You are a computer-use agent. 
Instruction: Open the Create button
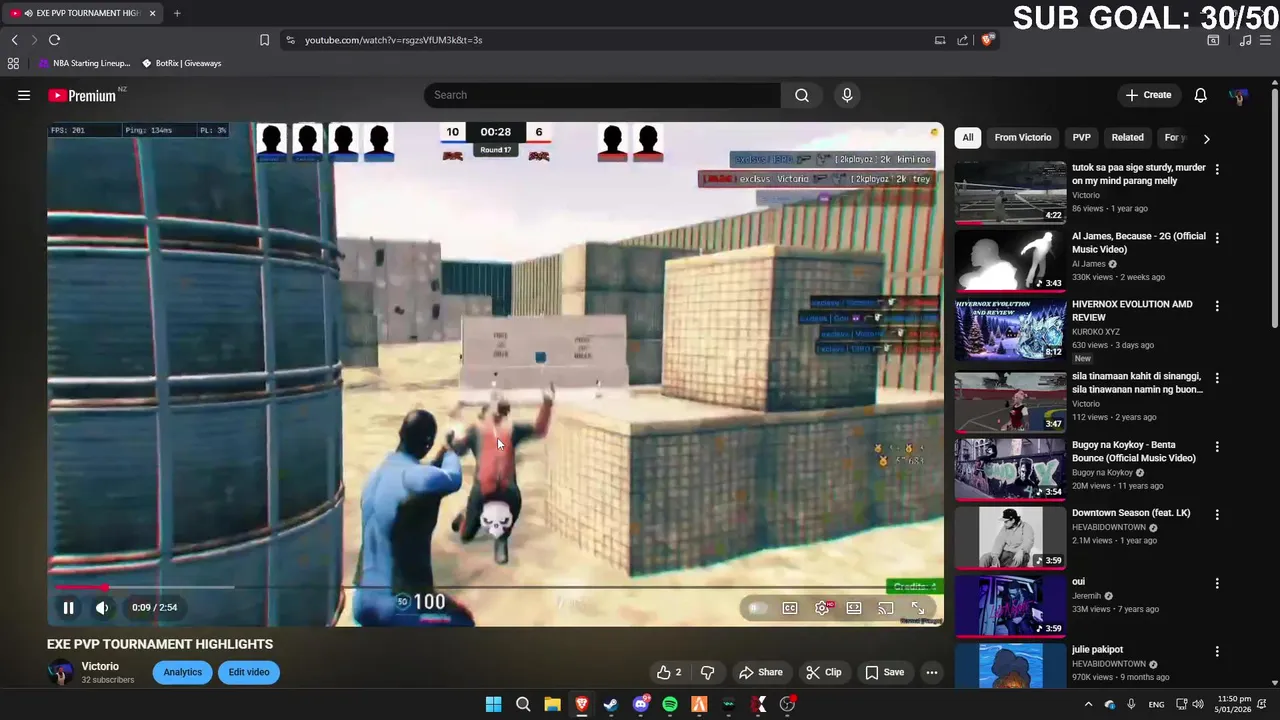click(x=1148, y=95)
